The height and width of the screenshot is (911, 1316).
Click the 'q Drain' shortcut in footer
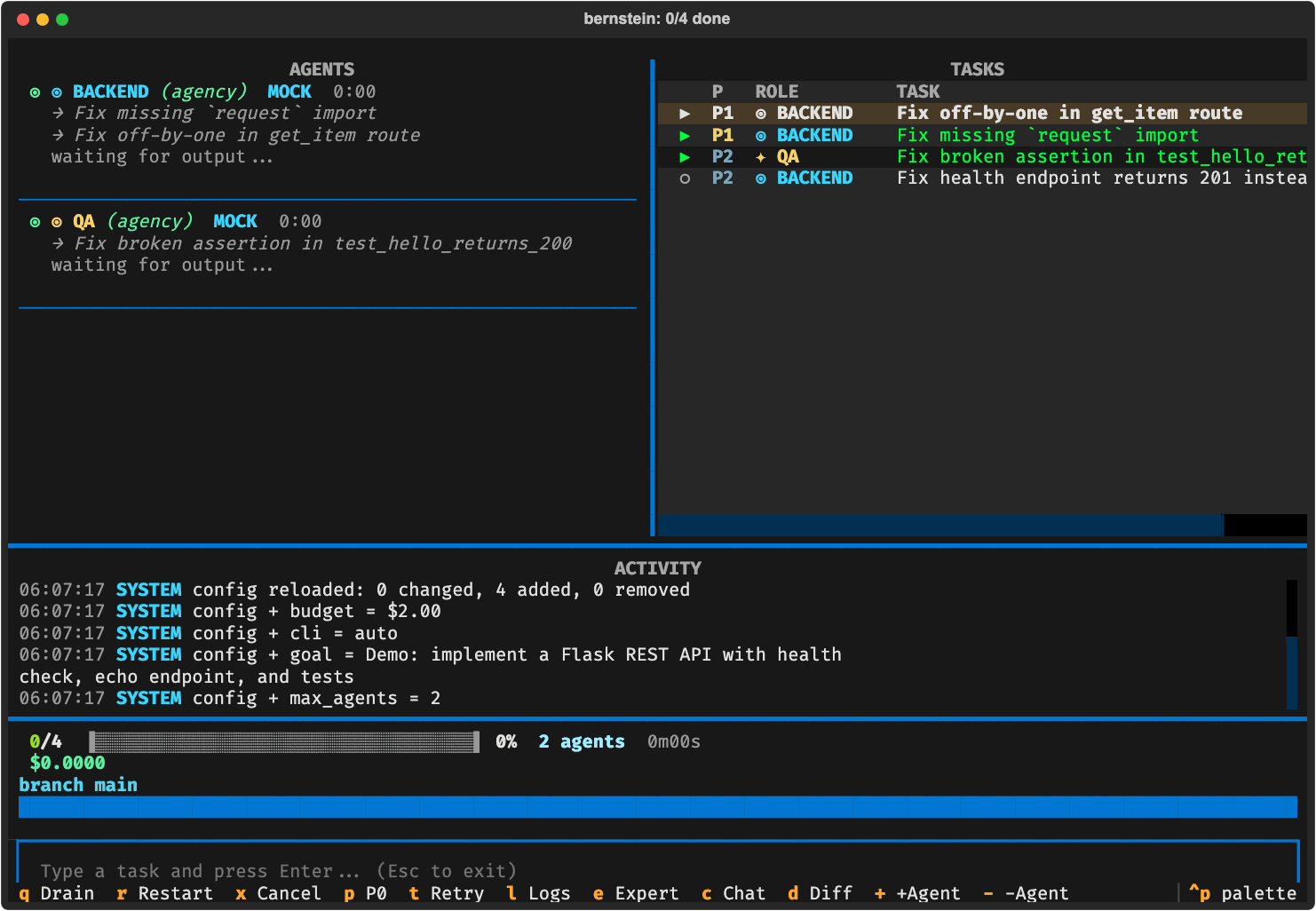pyautogui.click(x=57, y=893)
